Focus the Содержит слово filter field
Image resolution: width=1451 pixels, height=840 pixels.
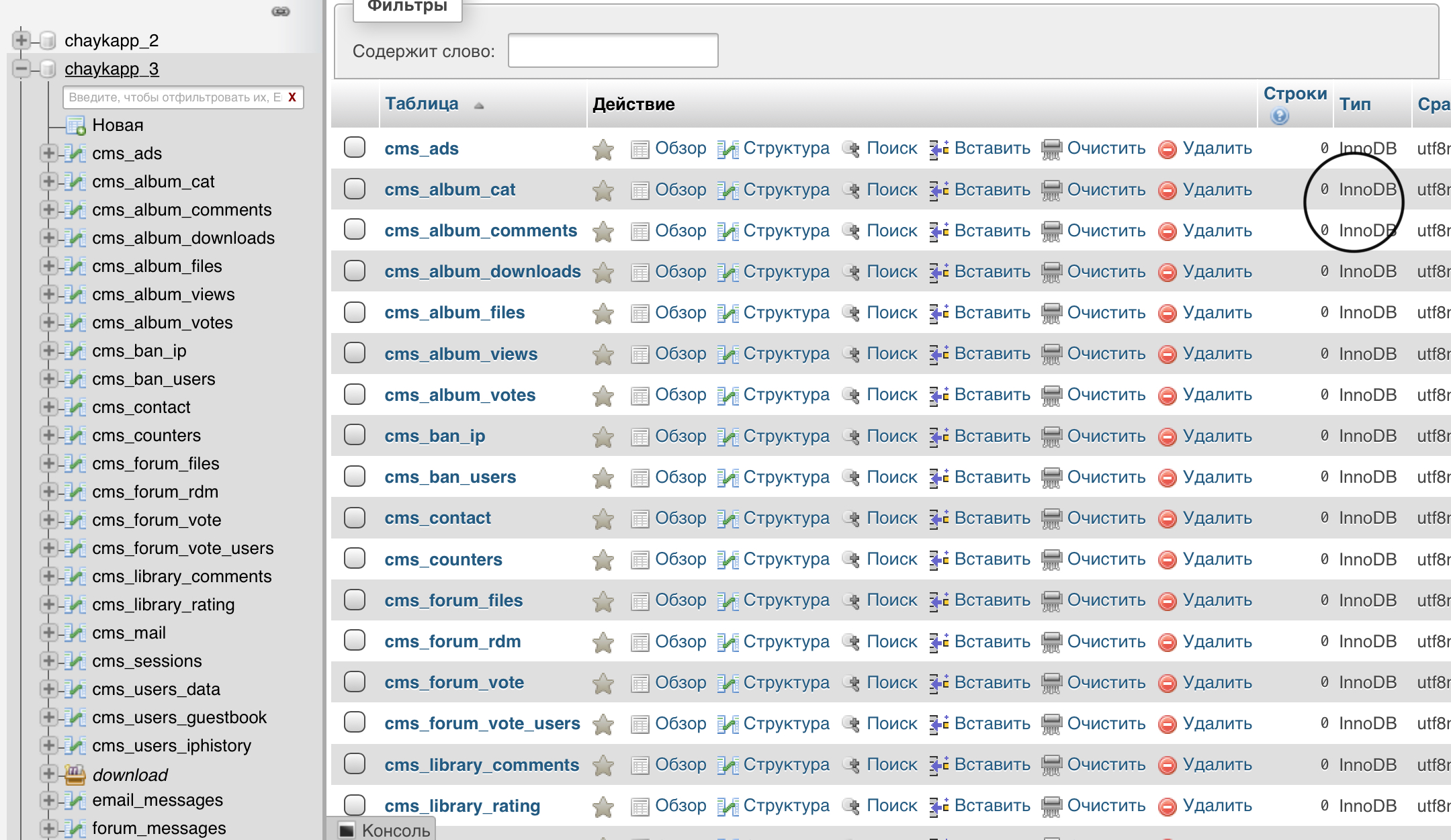[613, 50]
